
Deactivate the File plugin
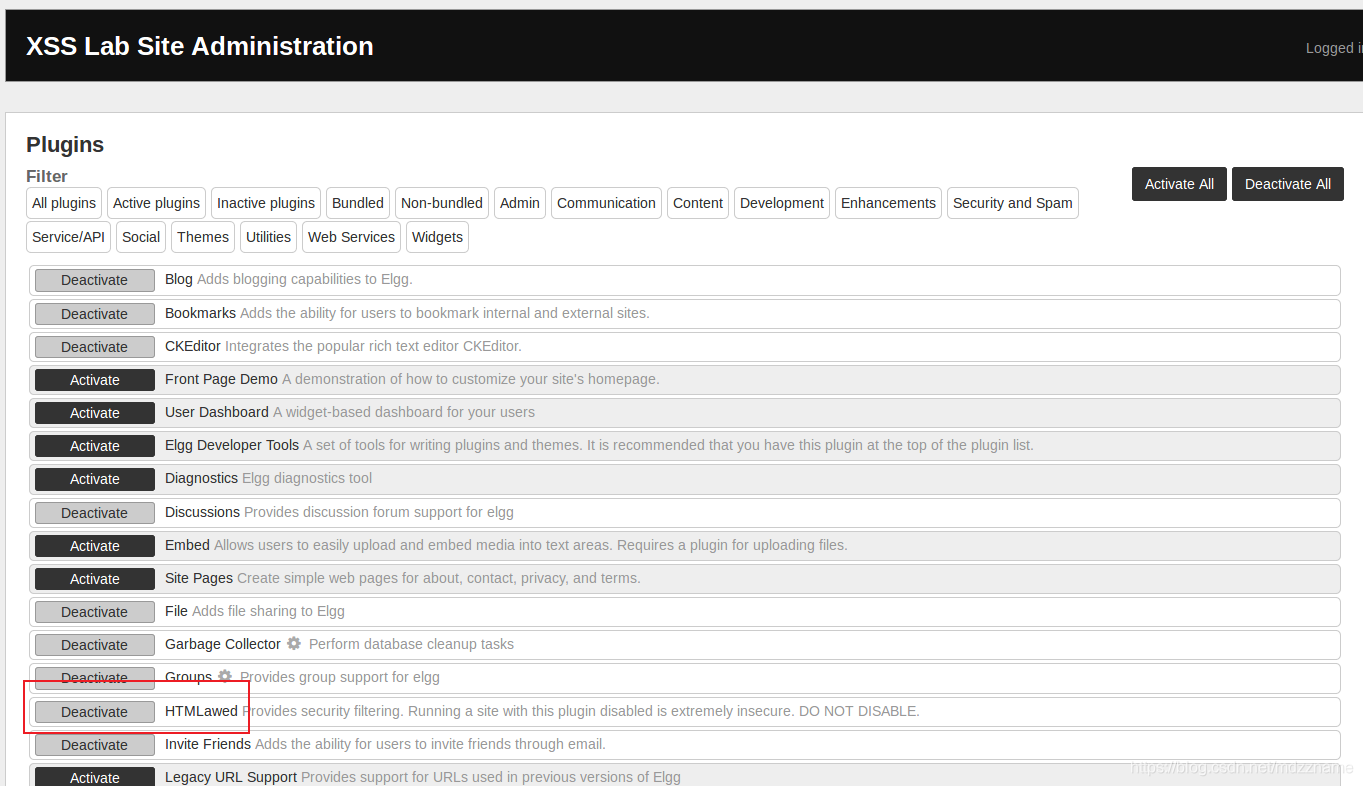point(95,612)
